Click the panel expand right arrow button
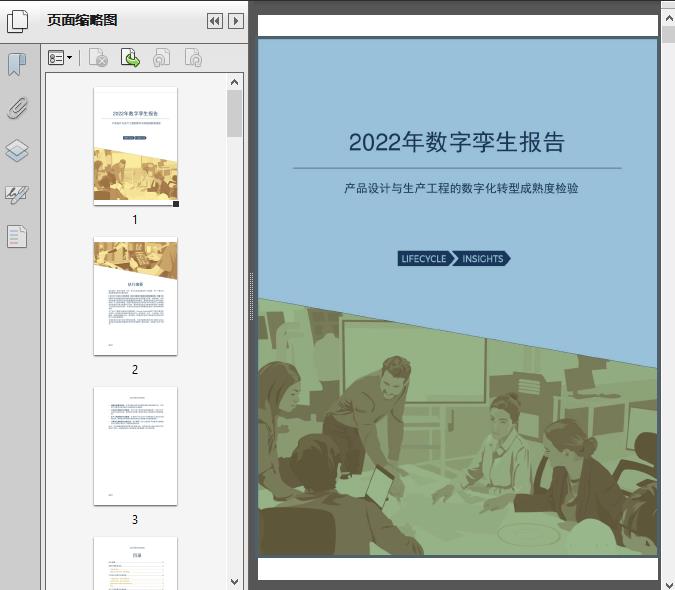The width and height of the screenshot is (675, 590). (235, 21)
